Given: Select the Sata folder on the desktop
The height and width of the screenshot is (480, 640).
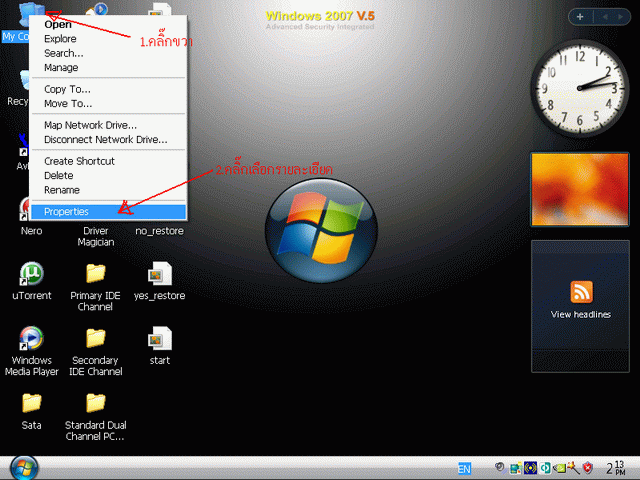Looking at the screenshot, I should pyautogui.click(x=31, y=411).
